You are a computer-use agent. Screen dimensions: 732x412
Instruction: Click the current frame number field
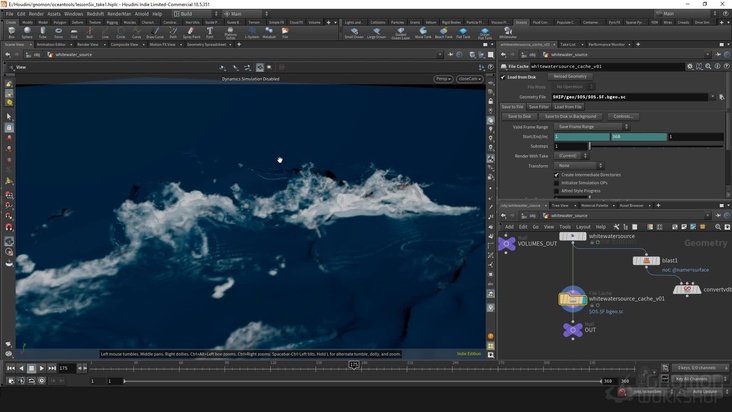pyautogui.click(x=65, y=368)
